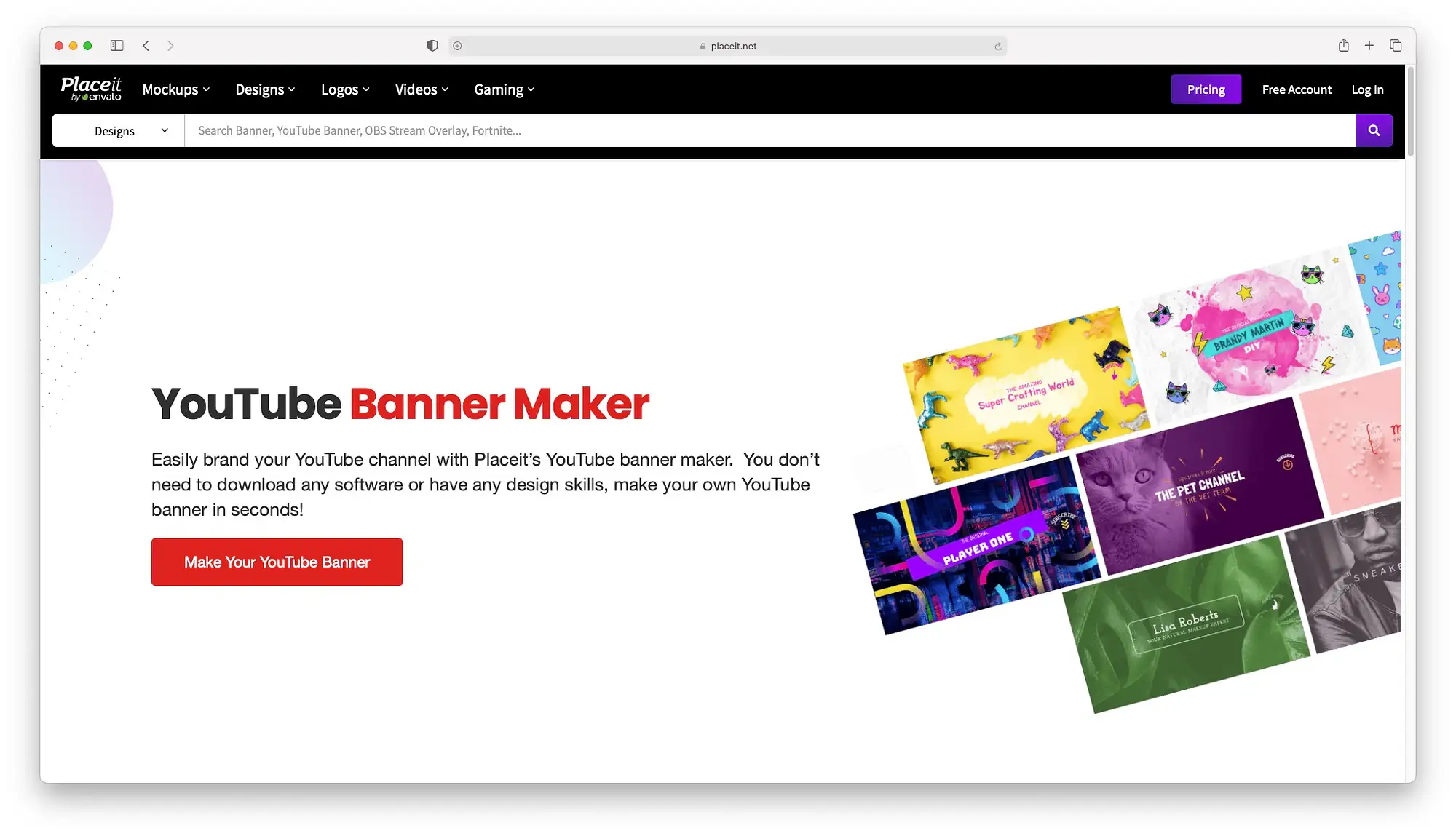Open the Logos dropdown menu
Image resolution: width=1456 pixels, height=836 pixels.
345,89
